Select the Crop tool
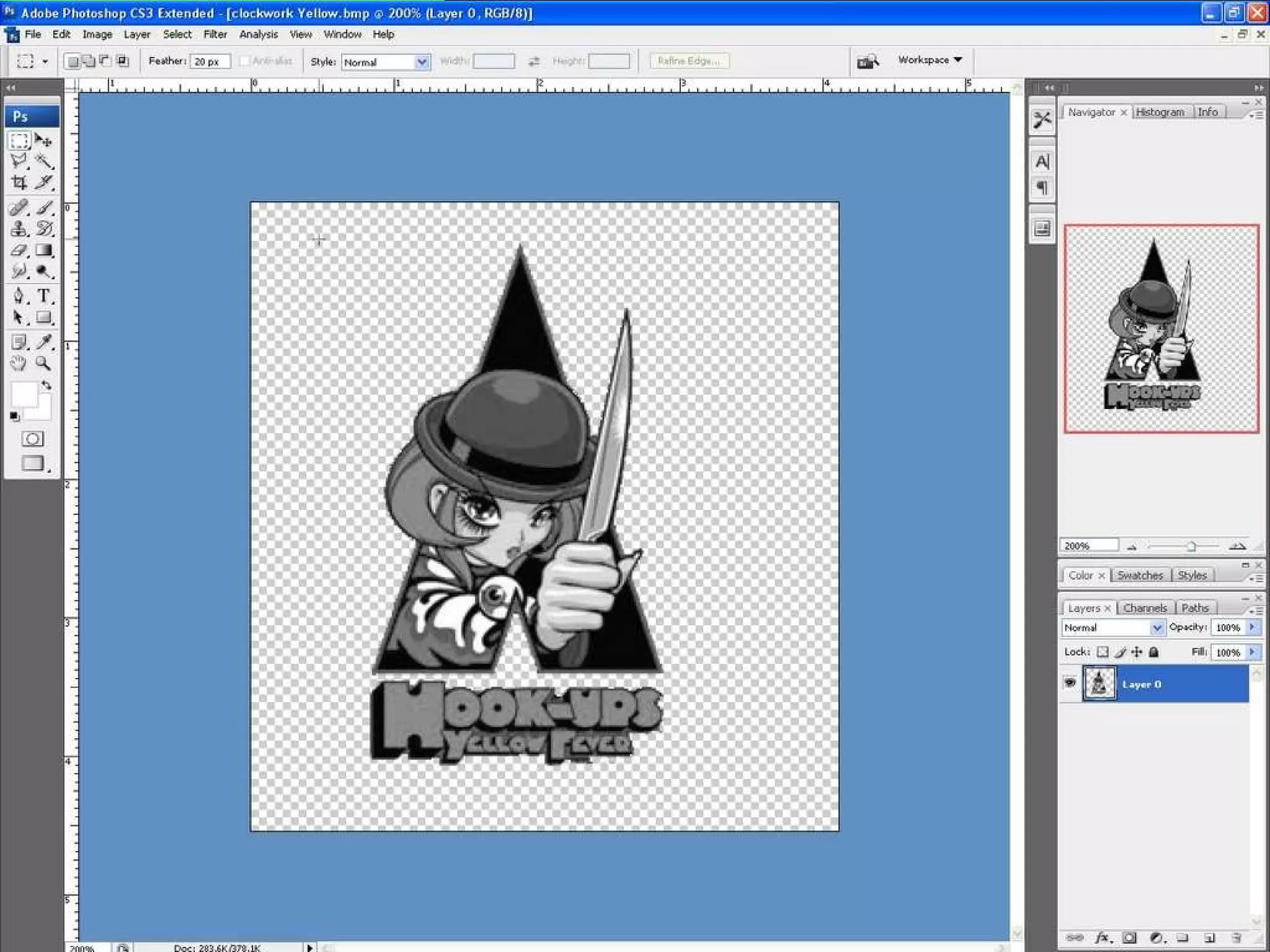This screenshot has width=1270, height=952. coord(19,183)
